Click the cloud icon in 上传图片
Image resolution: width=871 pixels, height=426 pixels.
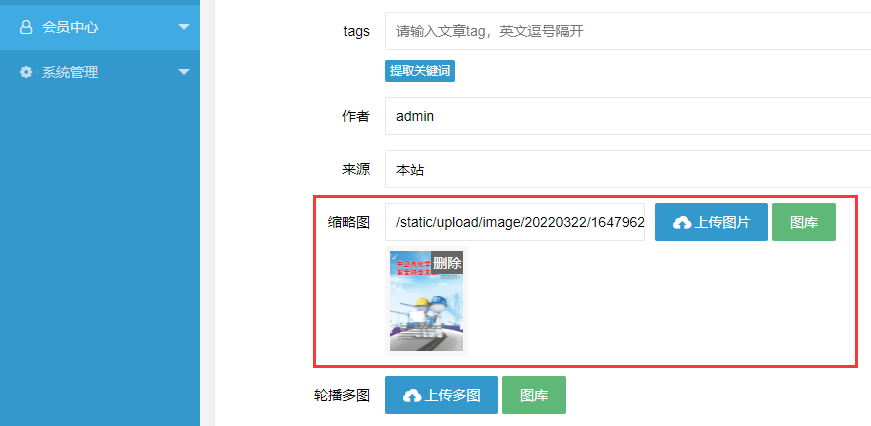coord(682,223)
